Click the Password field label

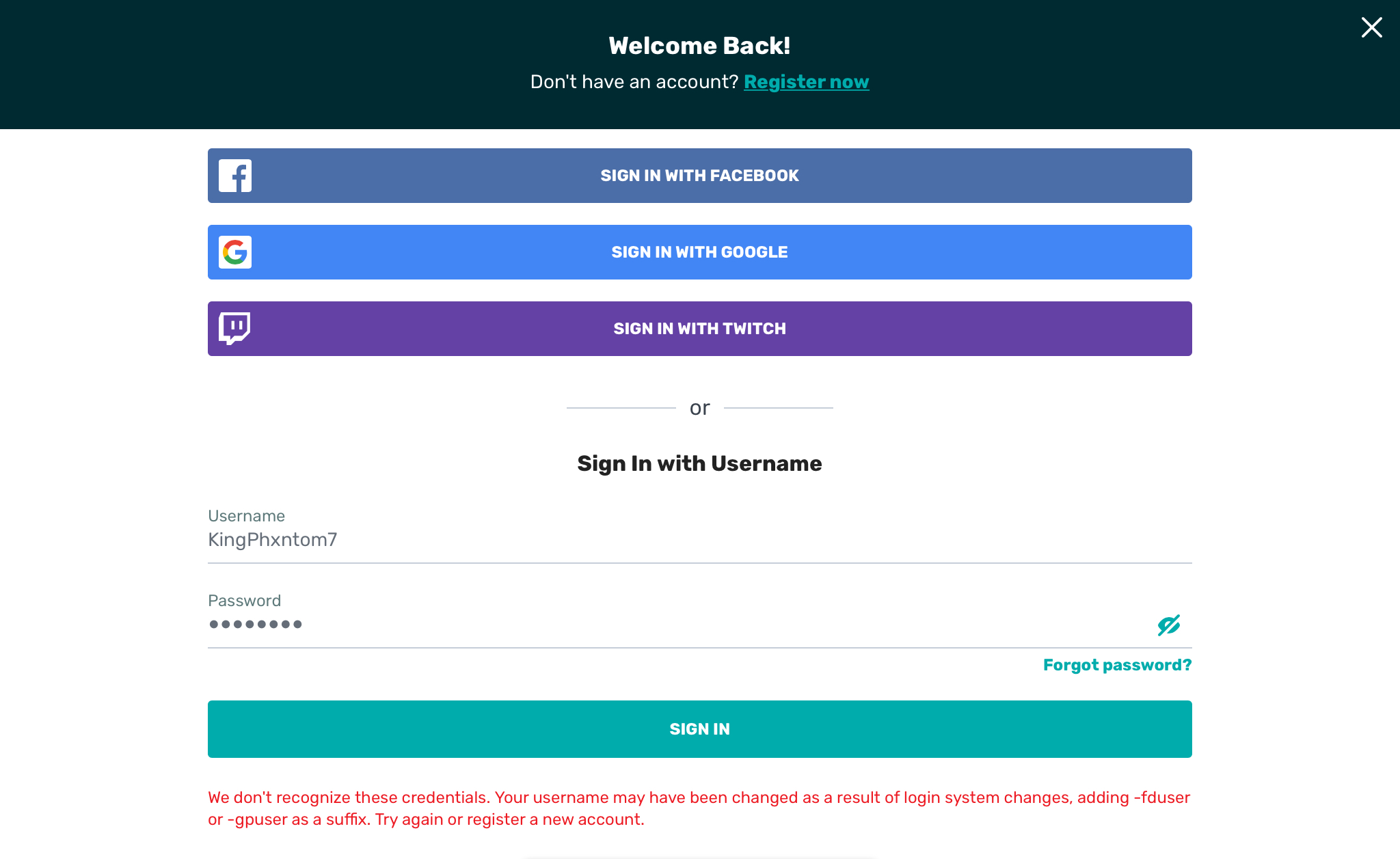(244, 601)
